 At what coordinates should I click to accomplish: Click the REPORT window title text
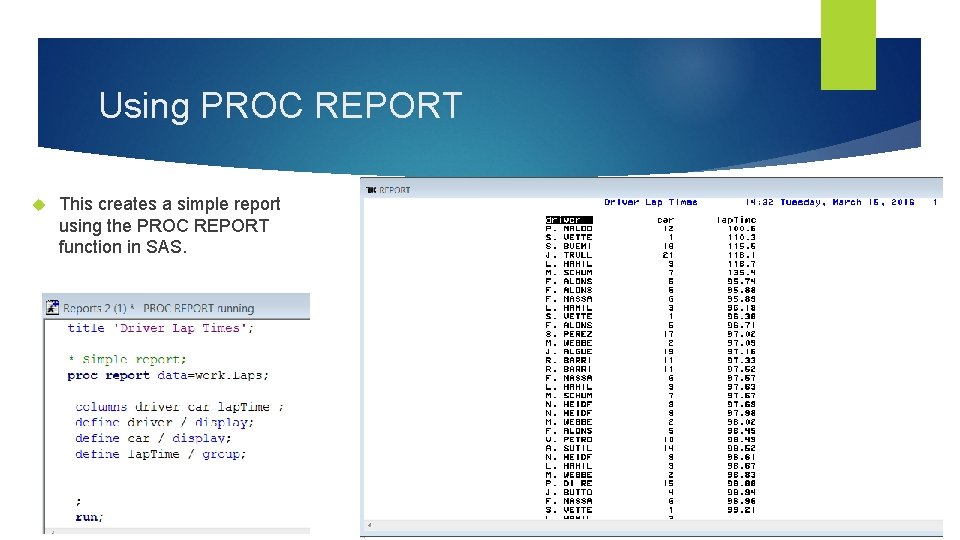click(394, 190)
